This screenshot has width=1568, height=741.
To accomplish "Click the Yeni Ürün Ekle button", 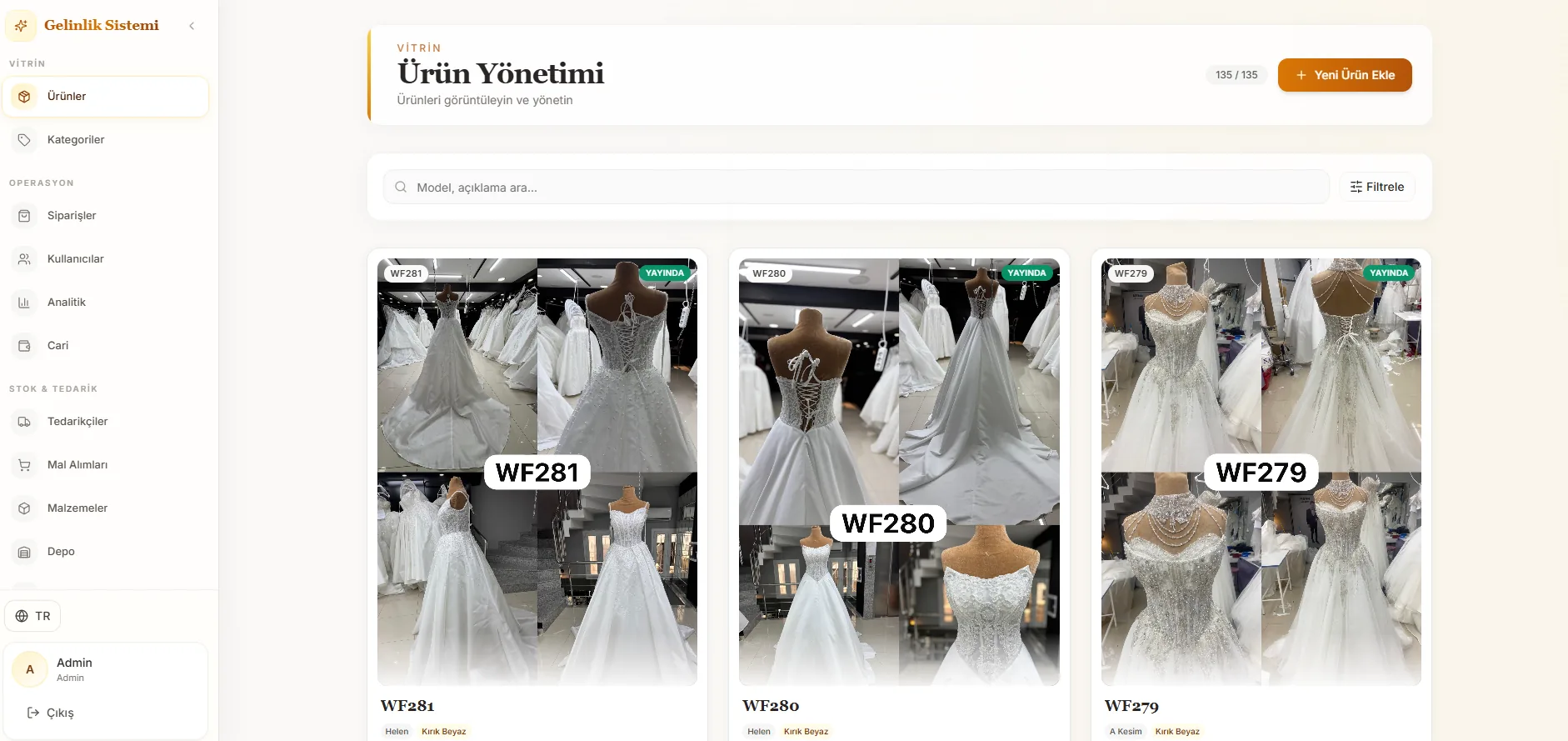I will click(x=1345, y=75).
